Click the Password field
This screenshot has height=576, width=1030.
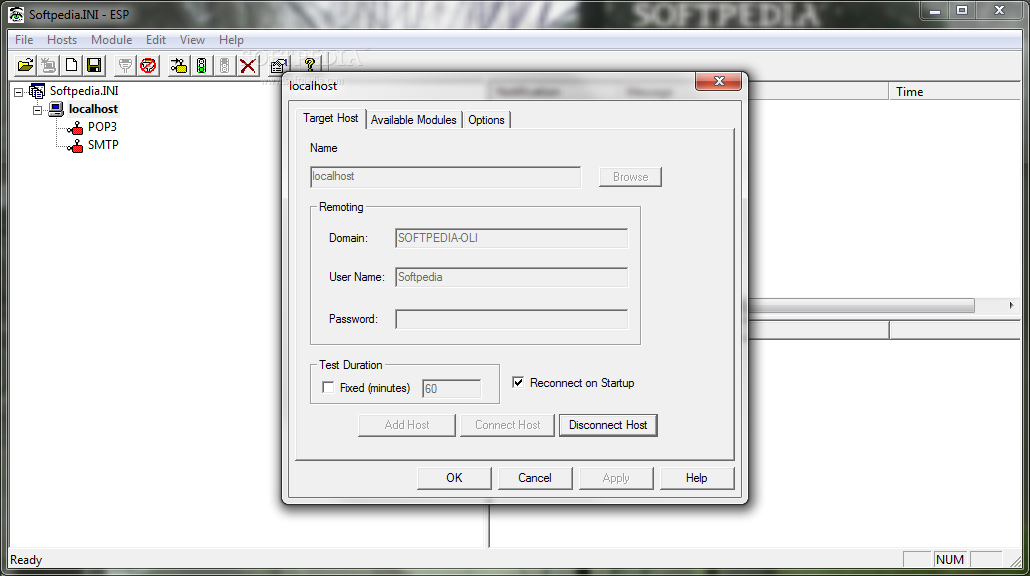pos(512,319)
